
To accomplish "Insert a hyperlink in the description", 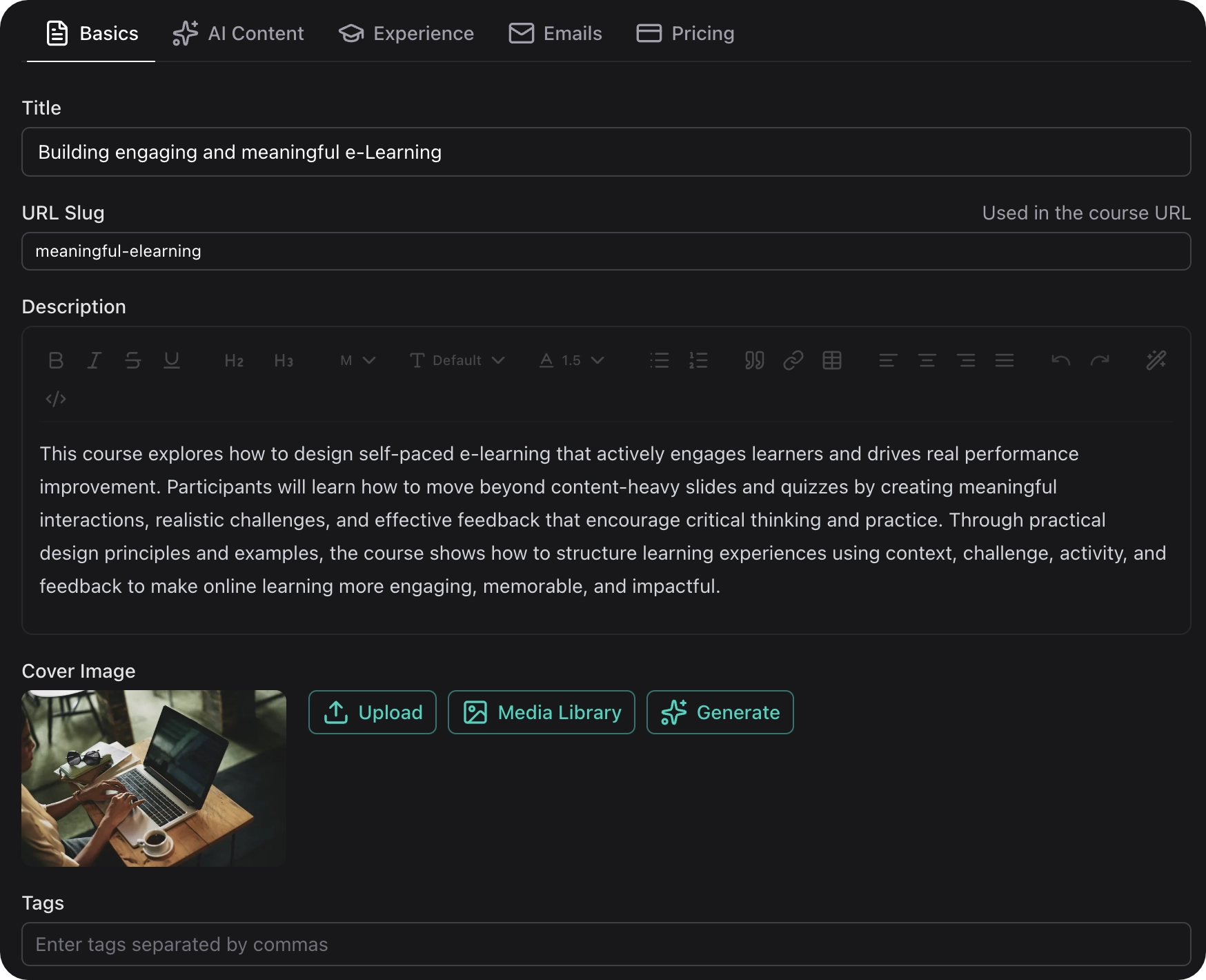I will [x=793, y=360].
